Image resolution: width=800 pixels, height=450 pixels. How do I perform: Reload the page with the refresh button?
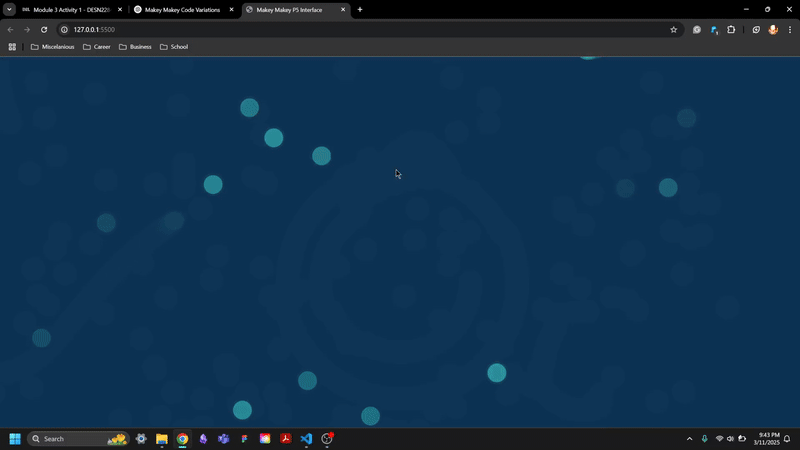[x=44, y=30]
